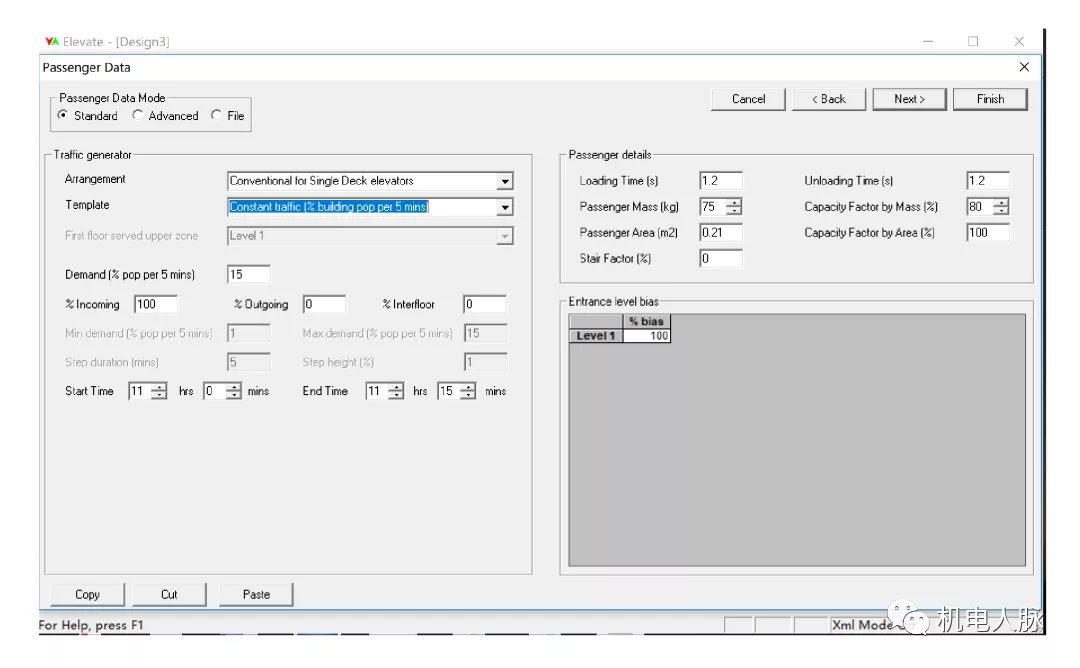Click the Capacity Factor by Area field
This screenshot has height=668, width=1080.
[x=988, y=233]
